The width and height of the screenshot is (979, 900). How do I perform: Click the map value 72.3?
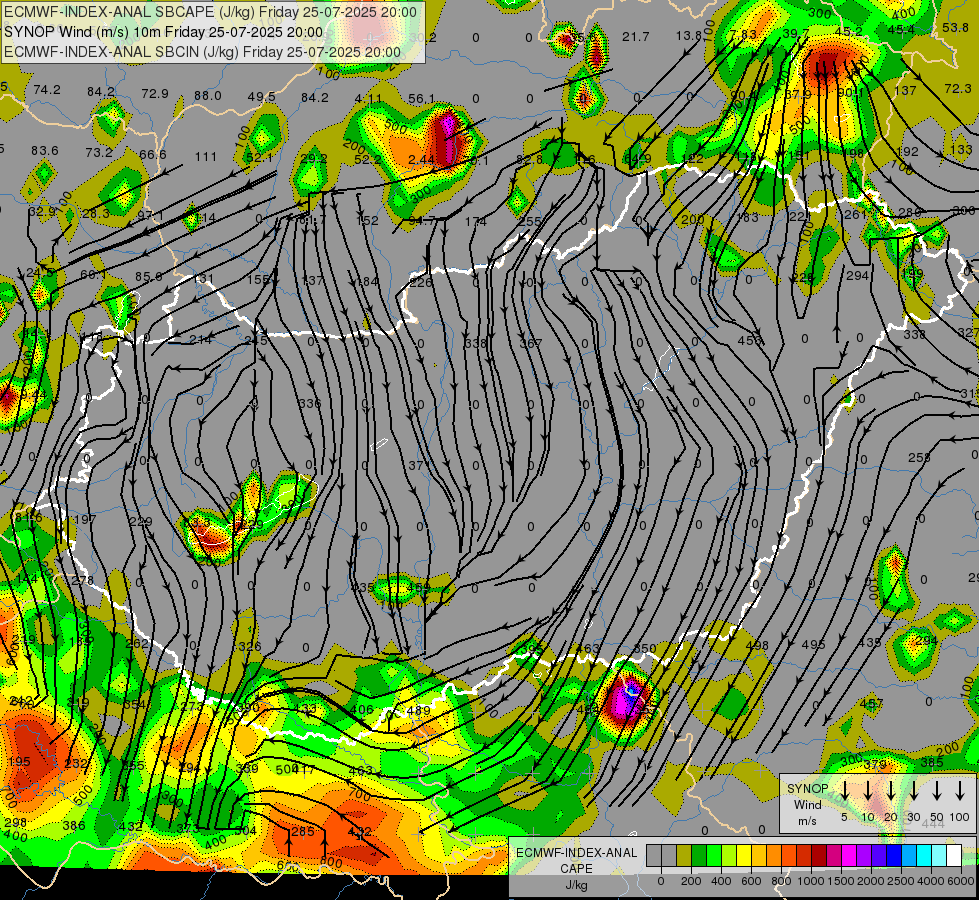point(958,89)
